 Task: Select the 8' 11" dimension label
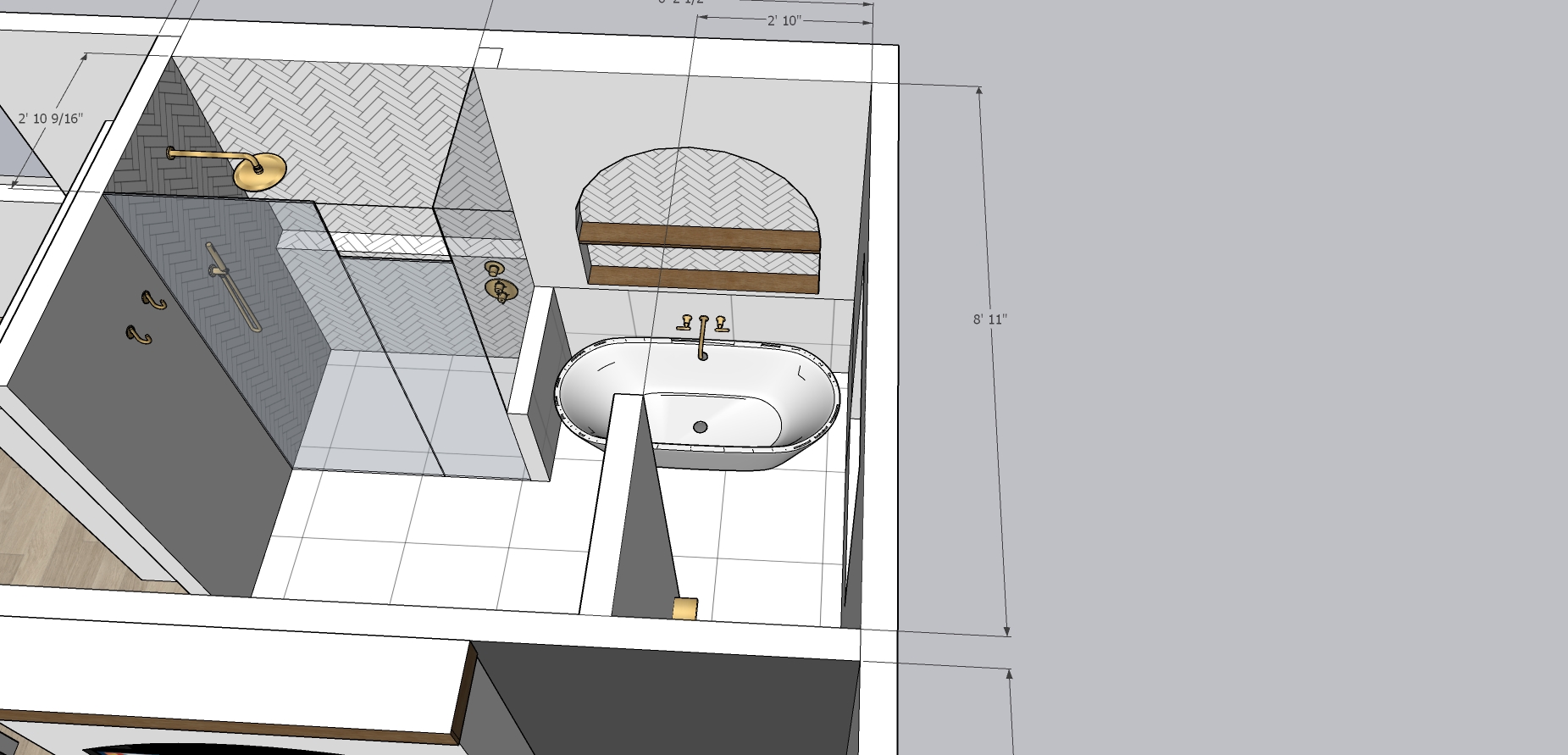coord(989,319)
